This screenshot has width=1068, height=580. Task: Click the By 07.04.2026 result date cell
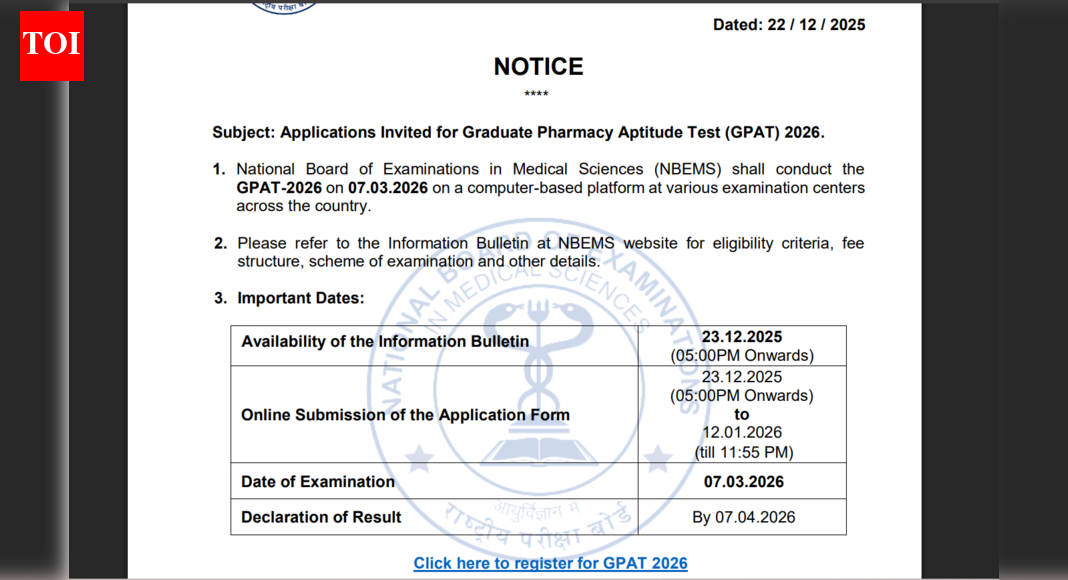click(742, 517)
